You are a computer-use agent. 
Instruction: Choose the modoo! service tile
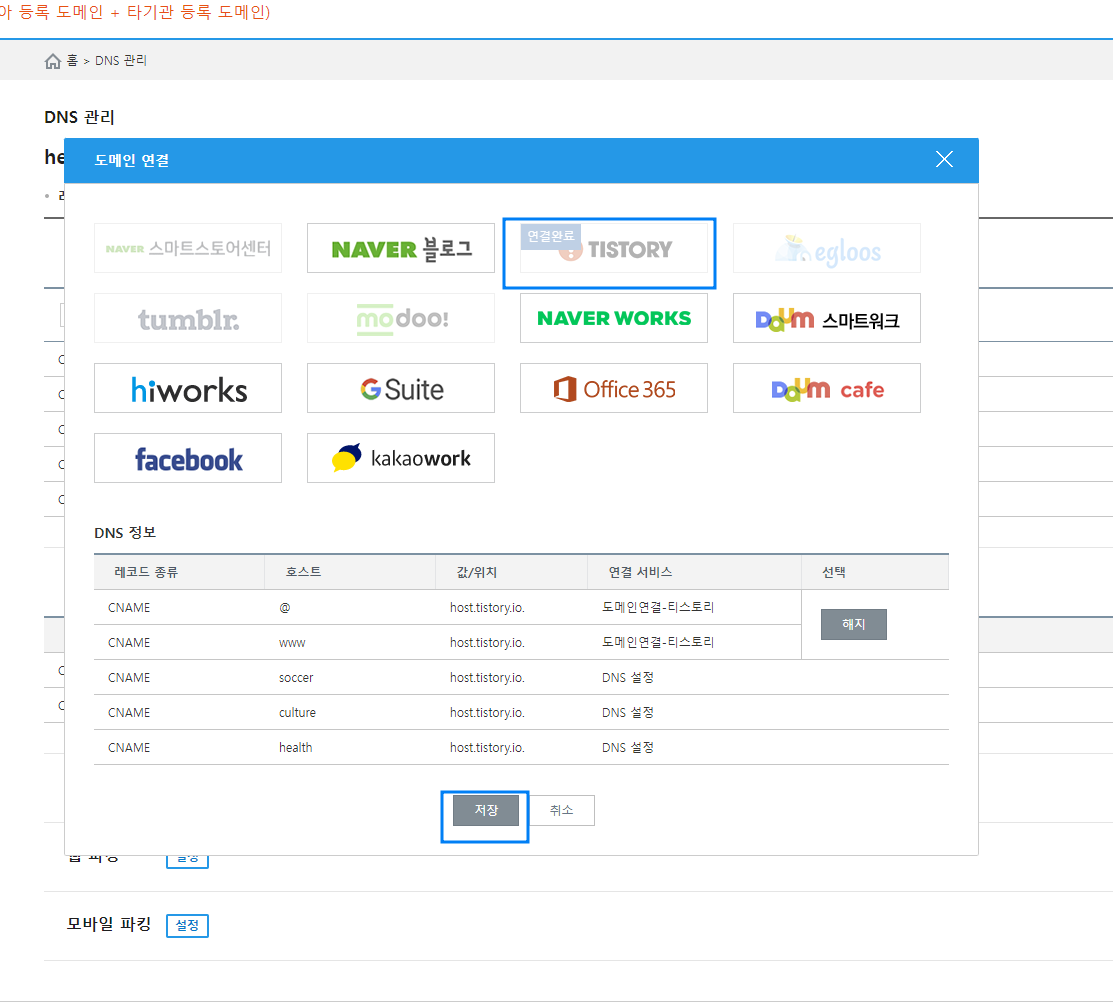[x=400, y=319]
